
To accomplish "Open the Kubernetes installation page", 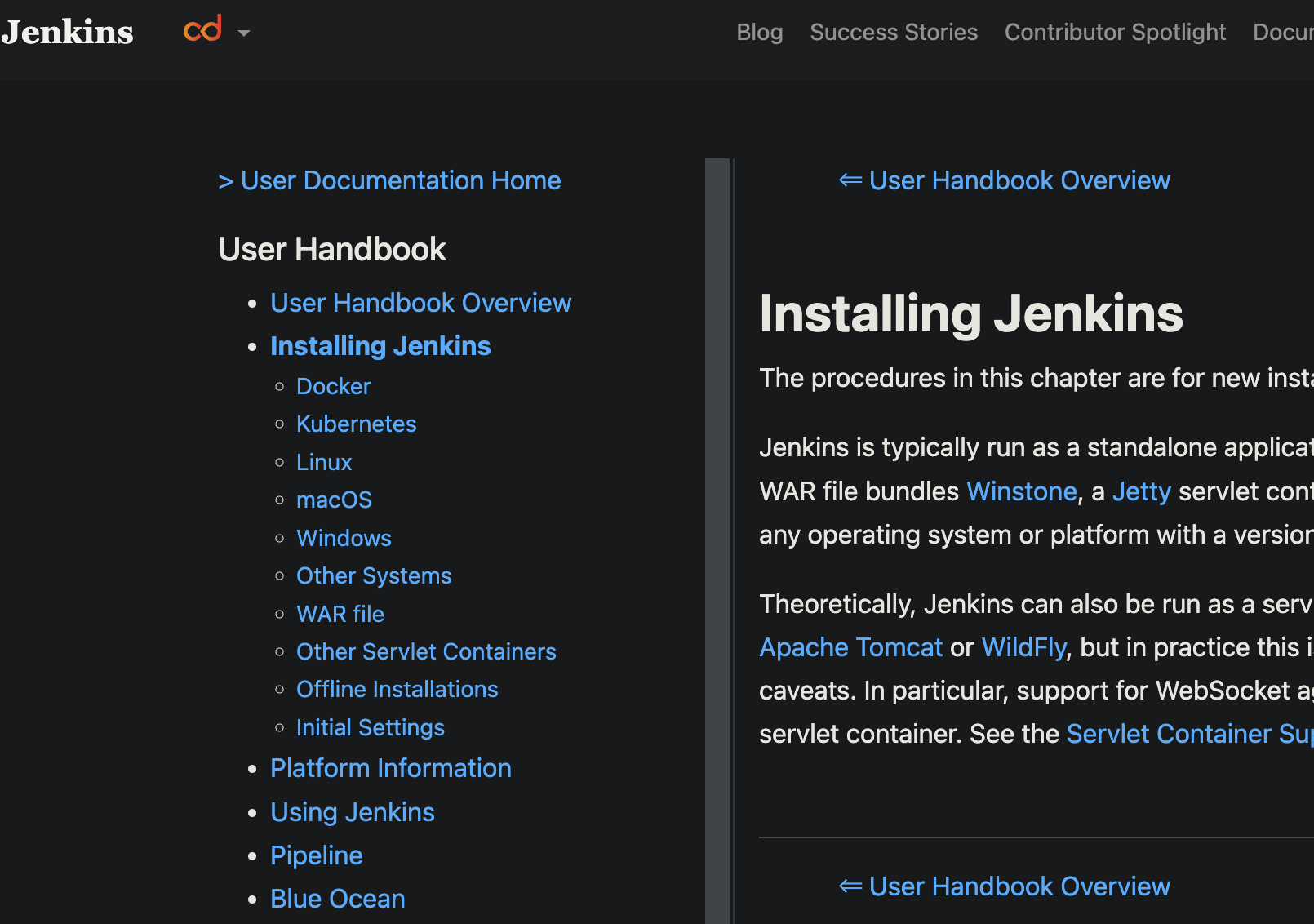I will [357, 424].
